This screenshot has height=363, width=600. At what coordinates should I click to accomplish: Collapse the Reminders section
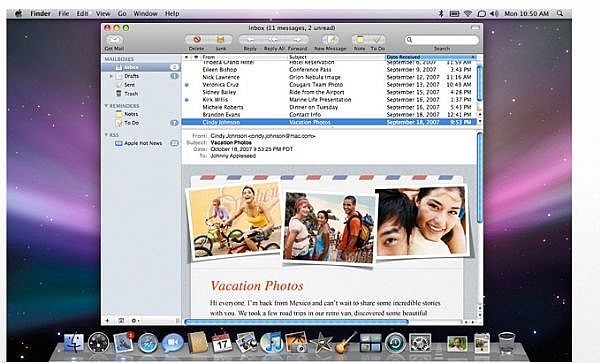pos(106,106)
